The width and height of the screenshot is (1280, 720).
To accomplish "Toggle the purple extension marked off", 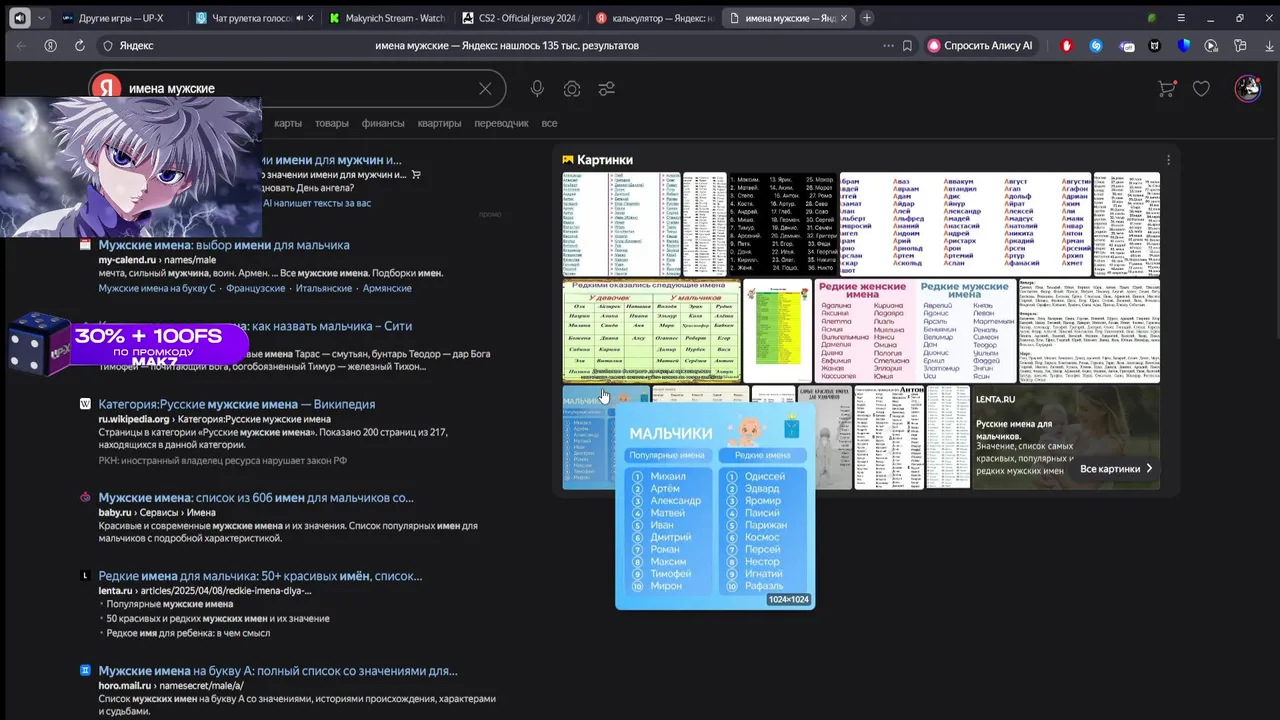I will coord(1126,45).
